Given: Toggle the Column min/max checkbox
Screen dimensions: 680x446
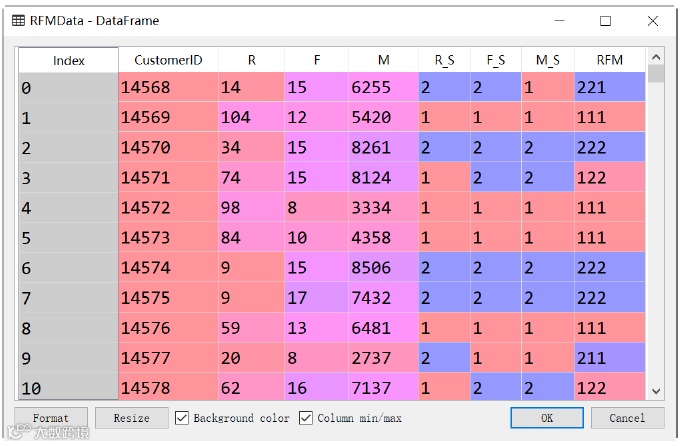Looking at the screenshot, I should pos(306,418).
